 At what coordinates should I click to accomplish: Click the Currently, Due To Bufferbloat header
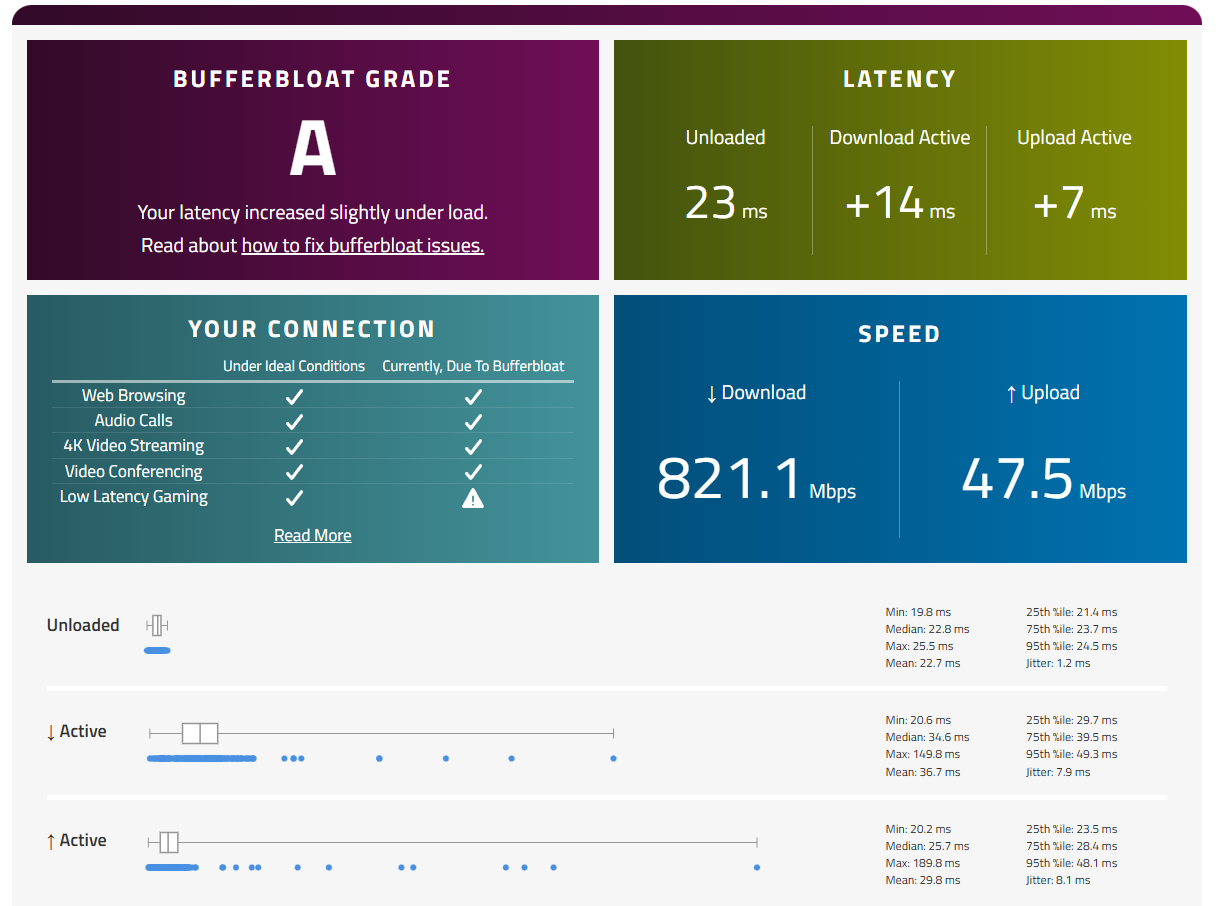(x=473, y=366)
